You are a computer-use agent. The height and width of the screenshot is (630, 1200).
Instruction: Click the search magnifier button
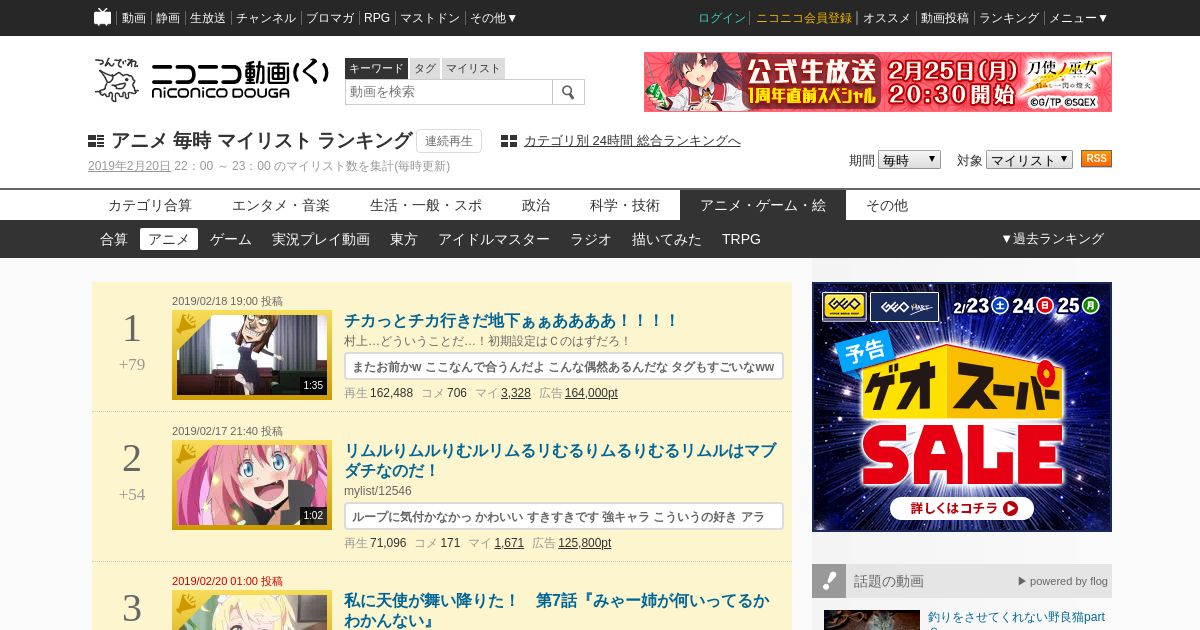click(568, 92)
